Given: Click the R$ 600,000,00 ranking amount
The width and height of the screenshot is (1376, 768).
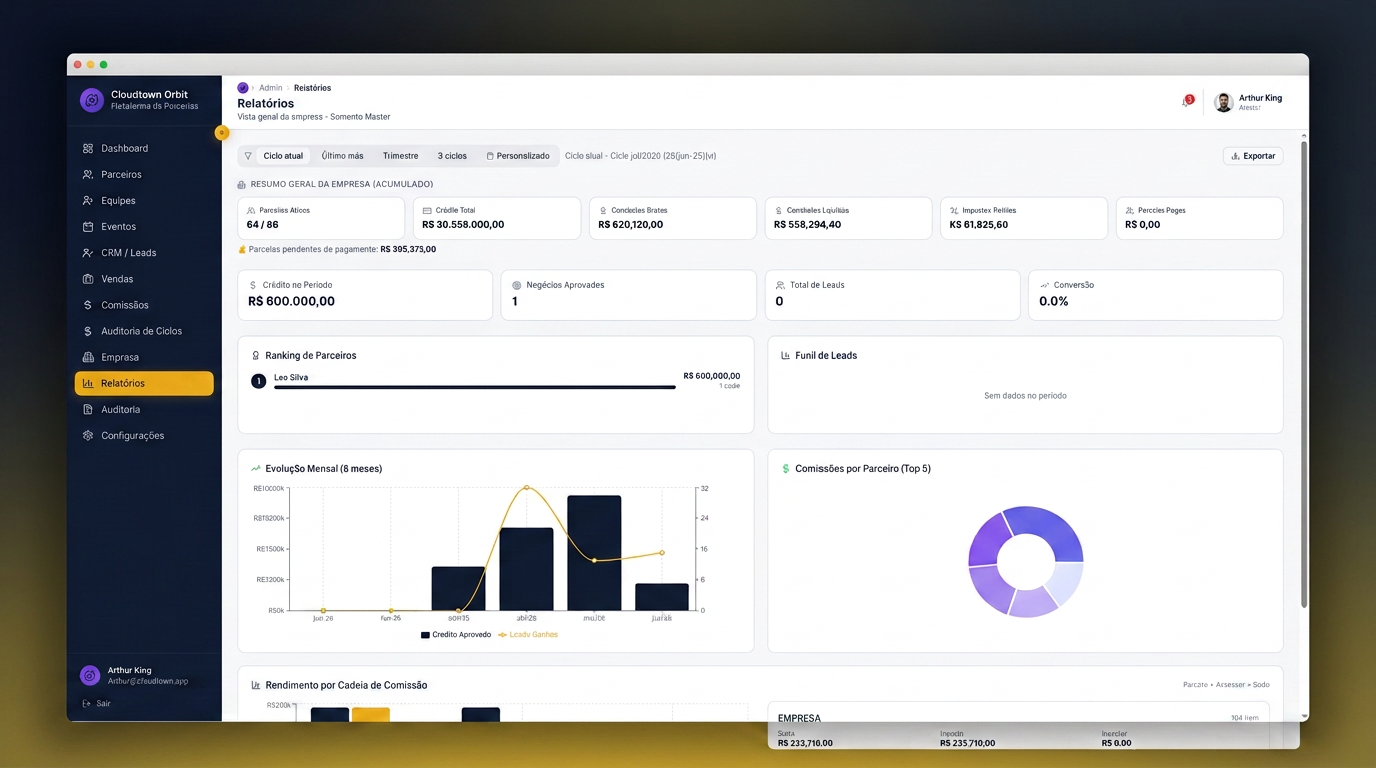Looking at the screenshot, I should click(712, 376).
